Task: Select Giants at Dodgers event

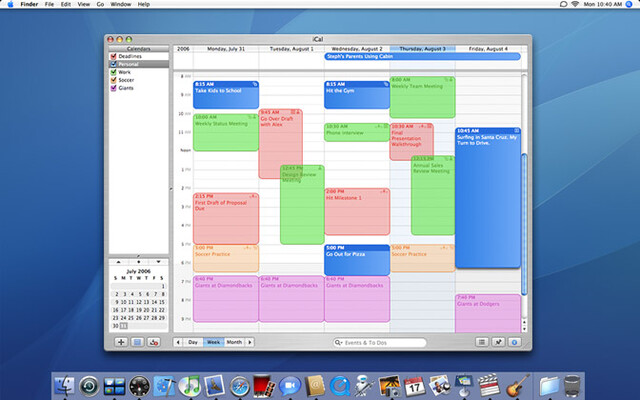Action: pyautogui.click(x=488, y=313)
